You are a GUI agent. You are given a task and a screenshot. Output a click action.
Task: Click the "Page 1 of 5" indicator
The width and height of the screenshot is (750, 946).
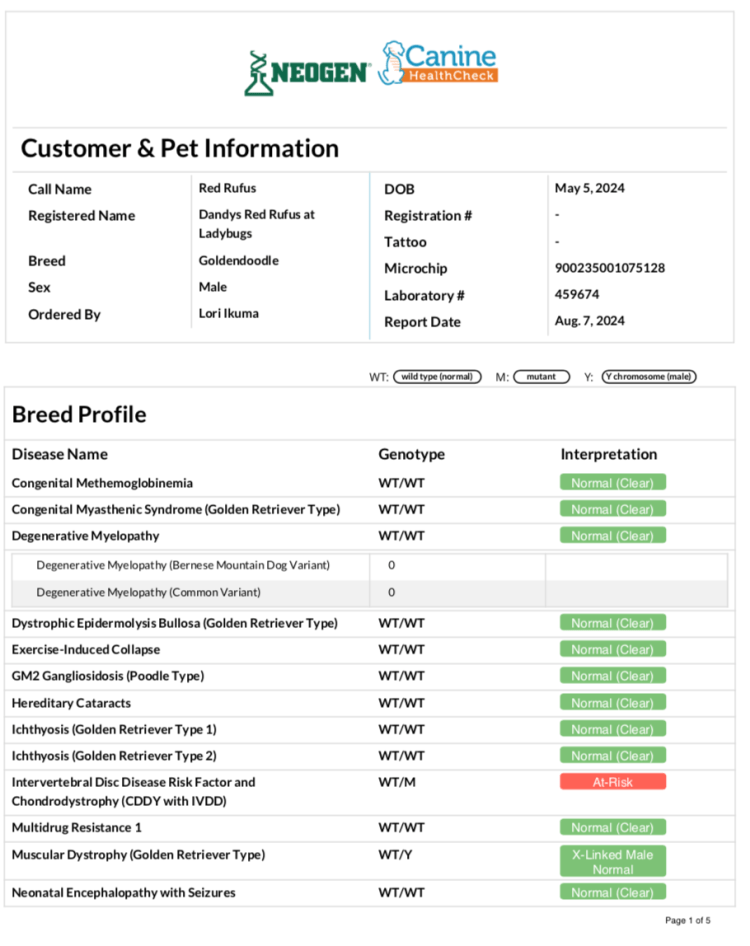688,920
